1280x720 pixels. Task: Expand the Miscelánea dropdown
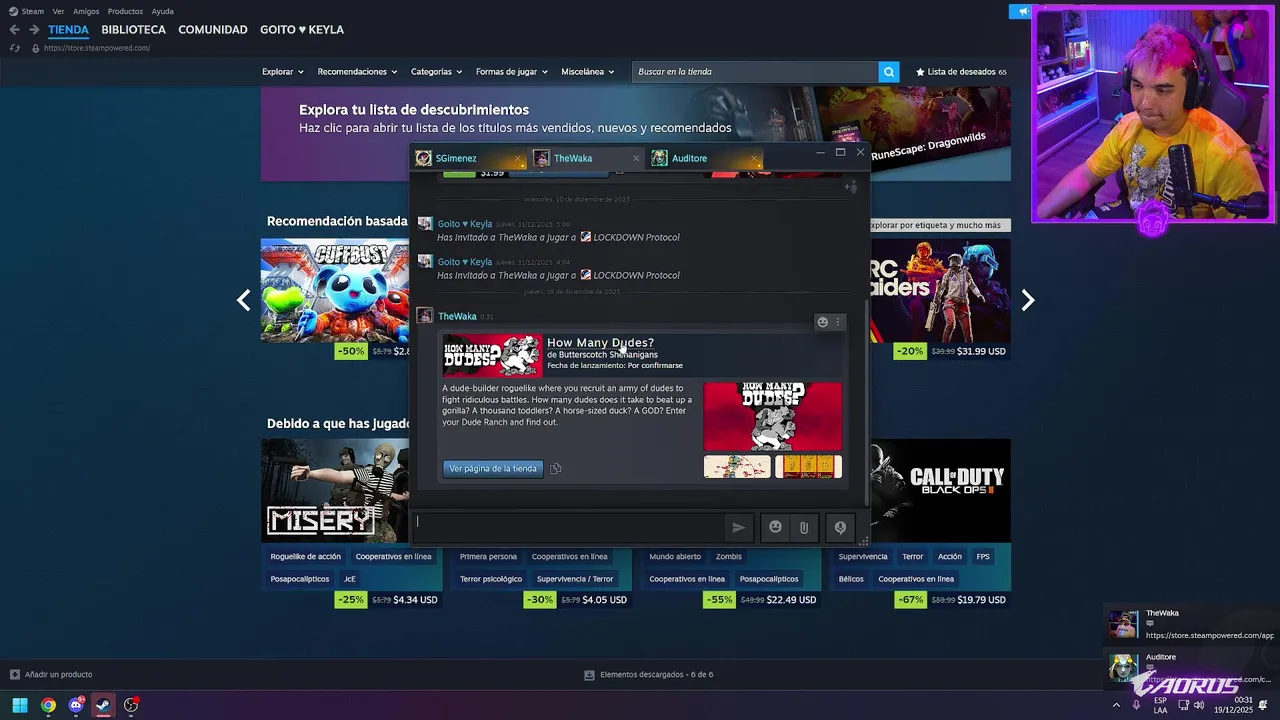pyautogui.click(x=587, y=72)
